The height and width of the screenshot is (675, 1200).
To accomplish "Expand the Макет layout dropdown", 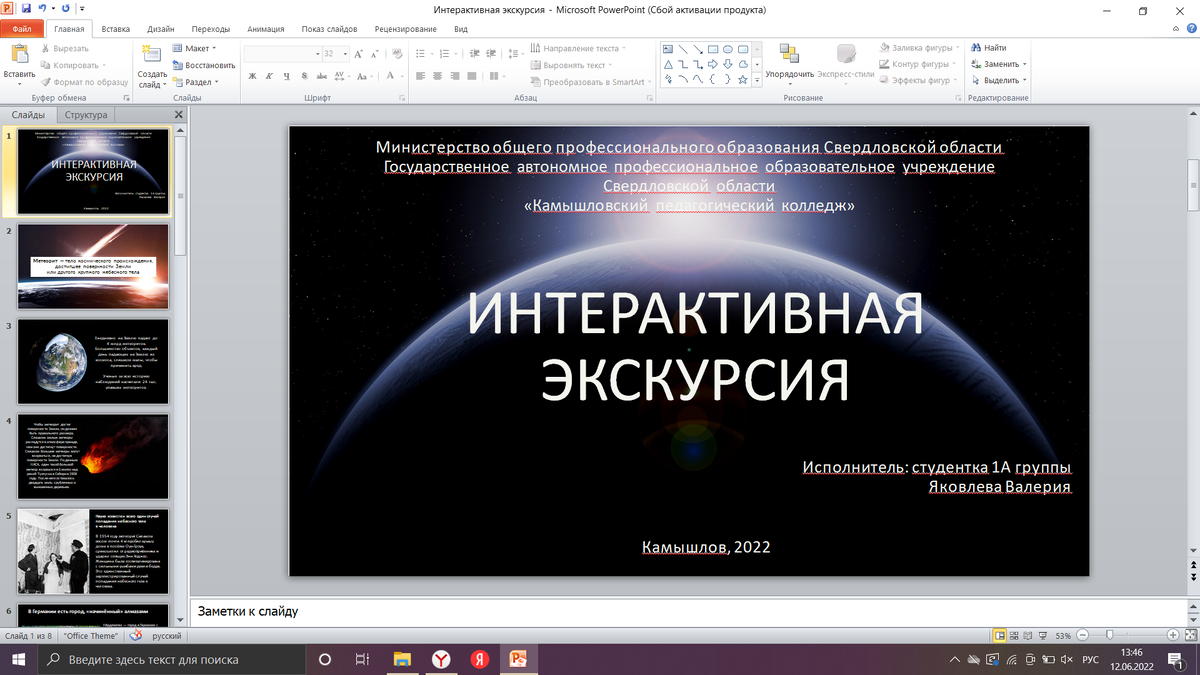I will click(192, 48).
